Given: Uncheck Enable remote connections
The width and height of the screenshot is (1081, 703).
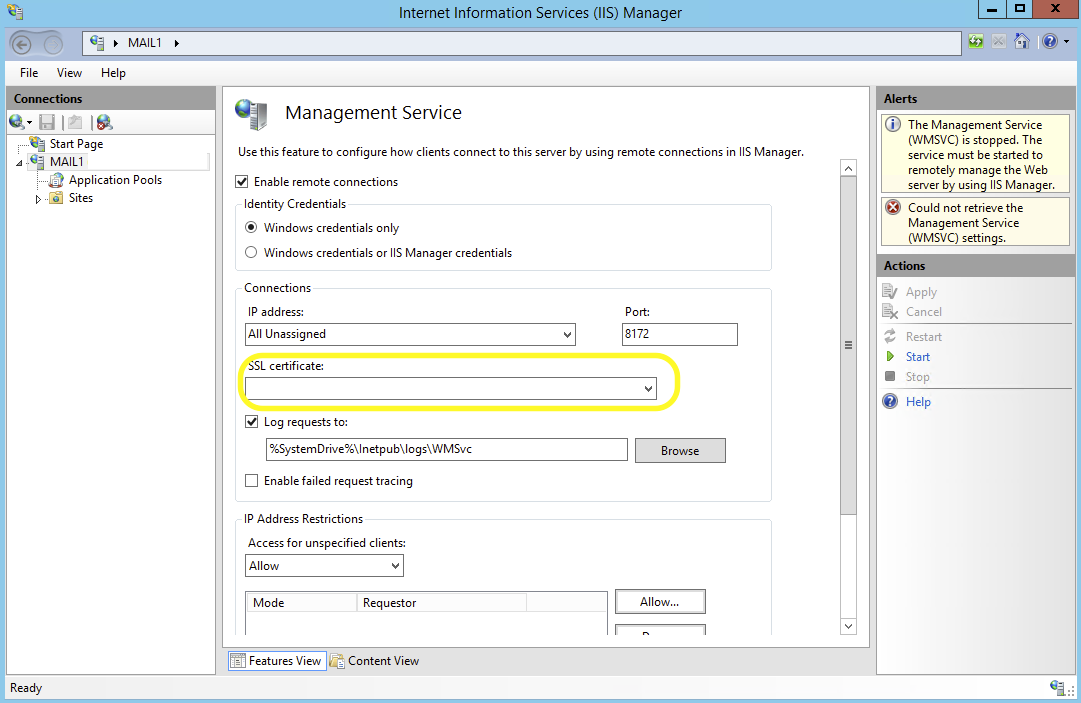Looking at the screenshot, I should click(x=241, y=181).
